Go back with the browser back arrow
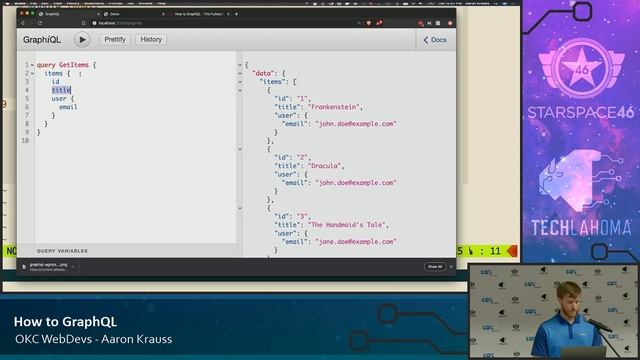 click(23, 23)
